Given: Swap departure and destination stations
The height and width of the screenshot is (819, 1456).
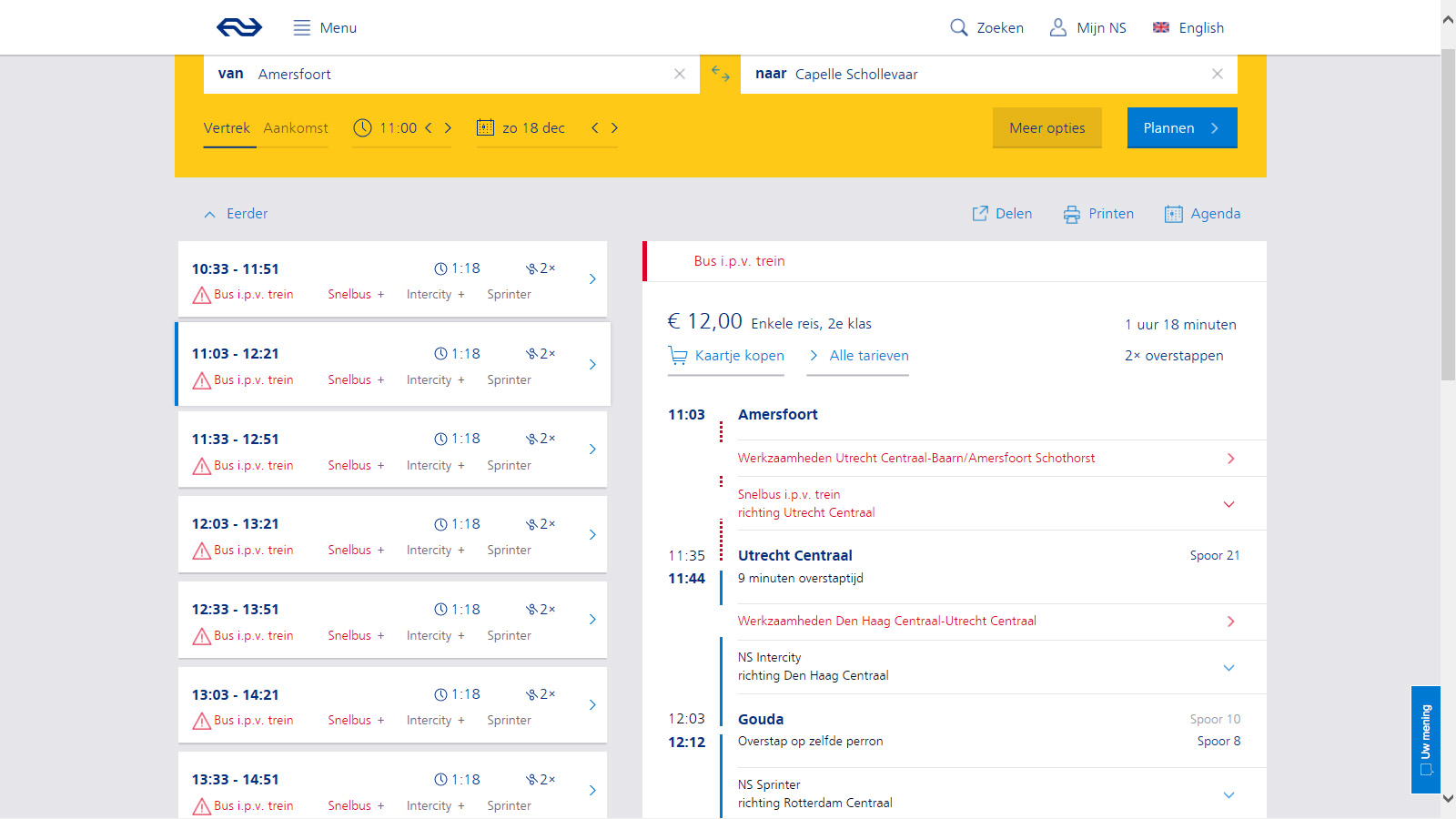Looking at the screenshot, I should 721,74.
